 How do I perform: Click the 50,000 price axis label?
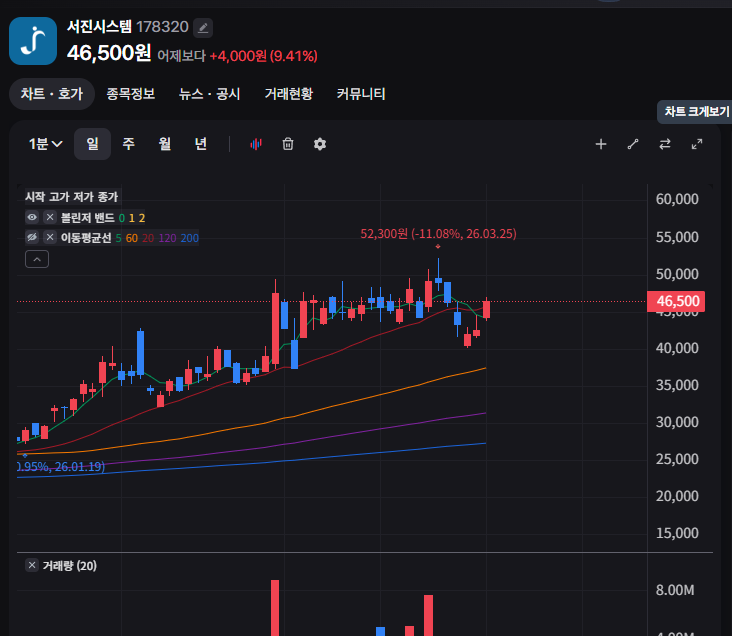pos(677,274)
